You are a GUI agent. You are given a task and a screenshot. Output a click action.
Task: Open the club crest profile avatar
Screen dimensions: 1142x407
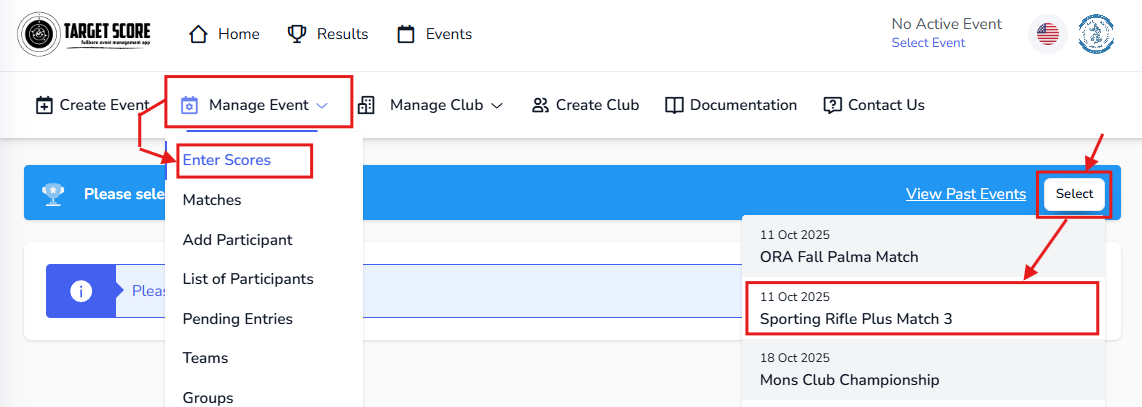1096,34
